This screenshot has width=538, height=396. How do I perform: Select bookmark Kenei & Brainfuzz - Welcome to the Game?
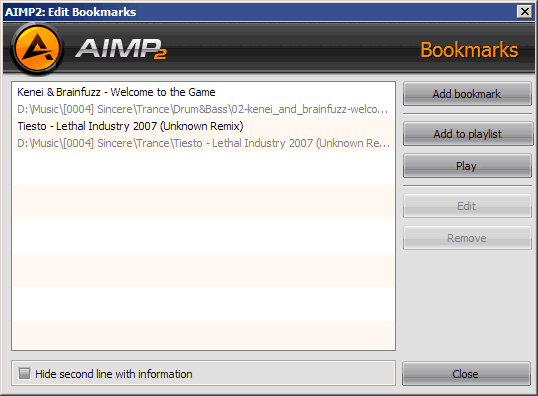(116, 92)
